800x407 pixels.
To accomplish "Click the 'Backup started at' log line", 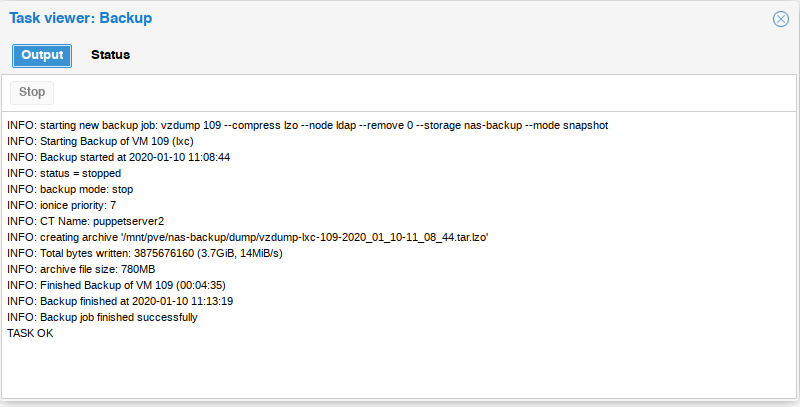I will coord(118,157).
